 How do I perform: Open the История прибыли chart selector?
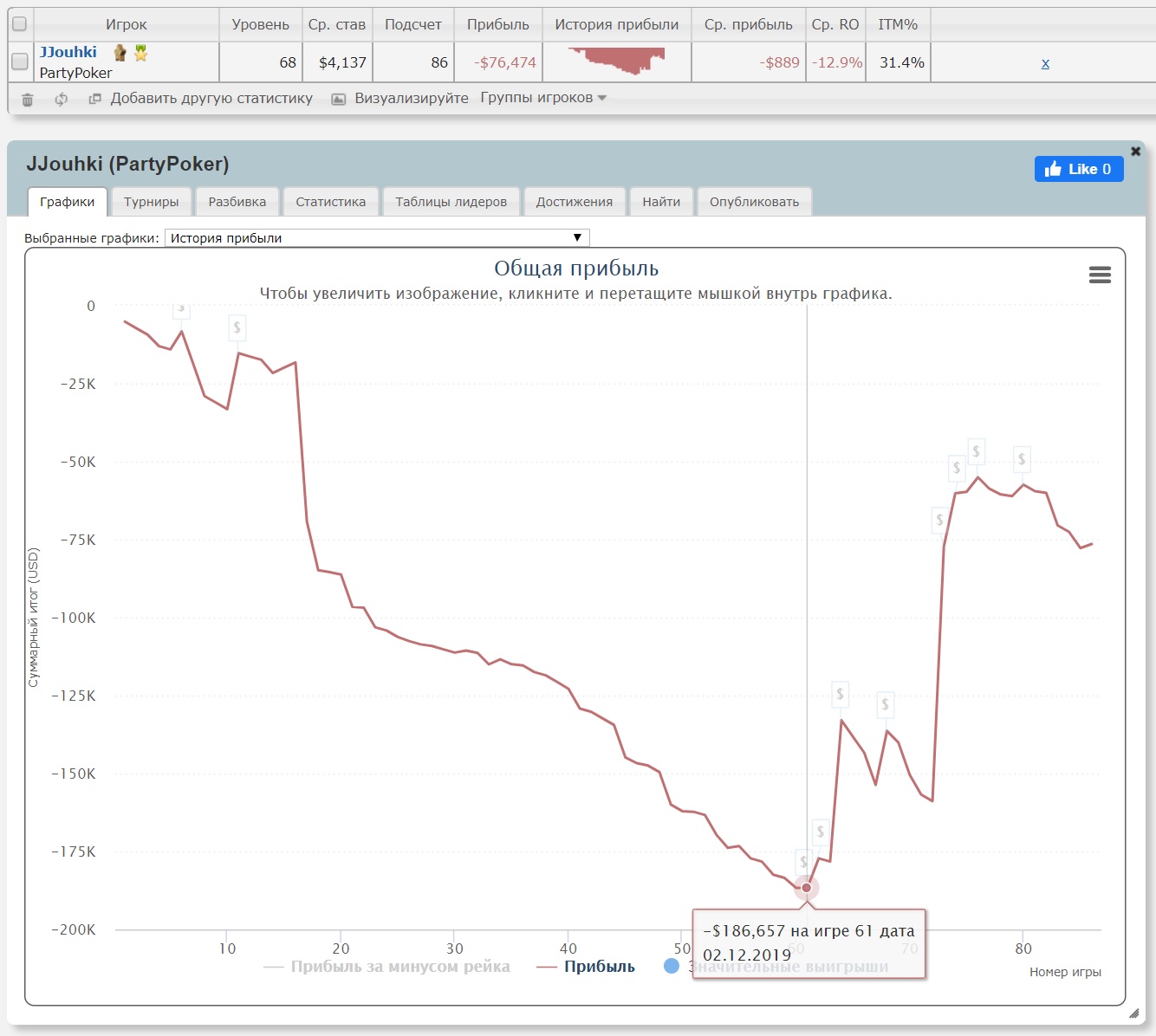coord(377,238)
